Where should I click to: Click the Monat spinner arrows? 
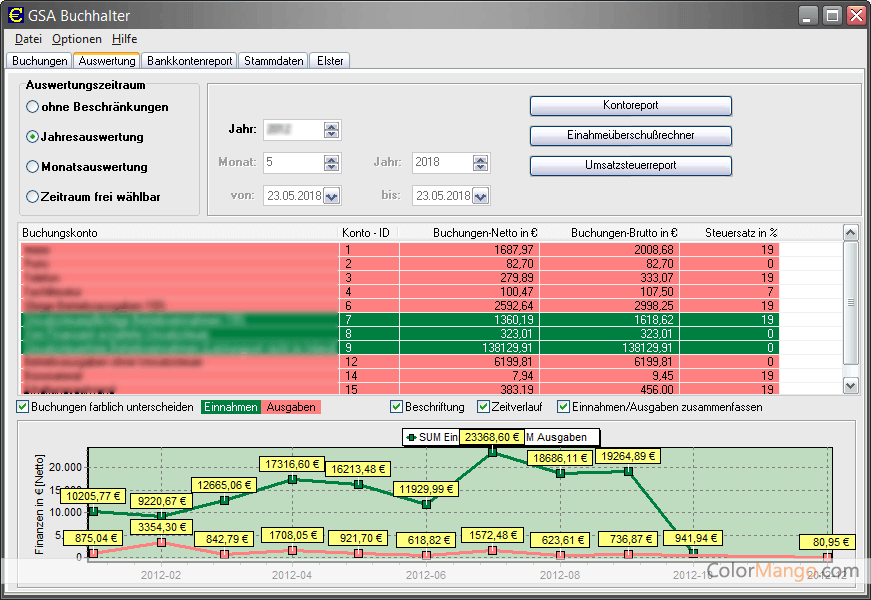[332, 163]
